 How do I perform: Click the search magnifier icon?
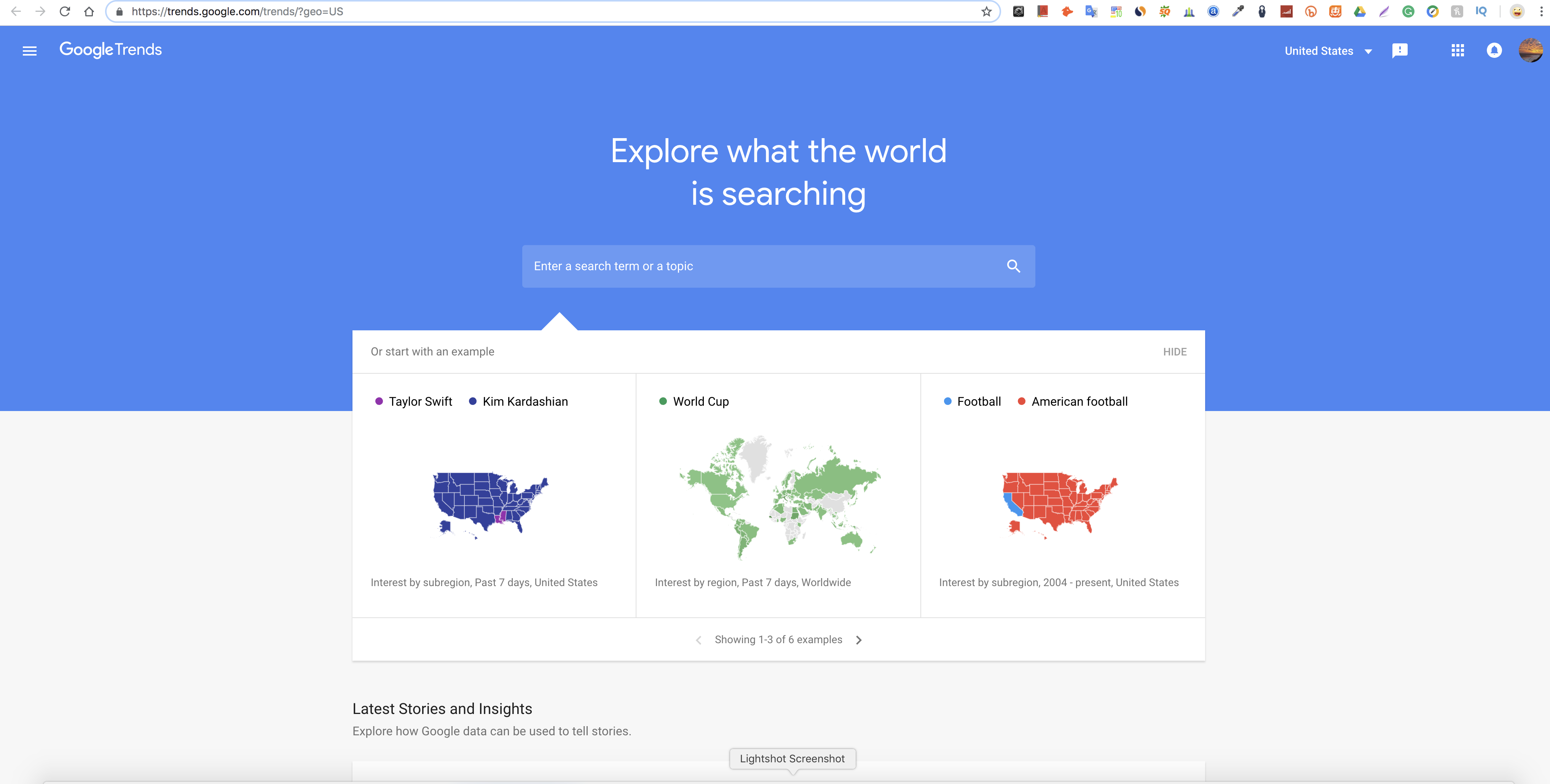point(1013,266)
